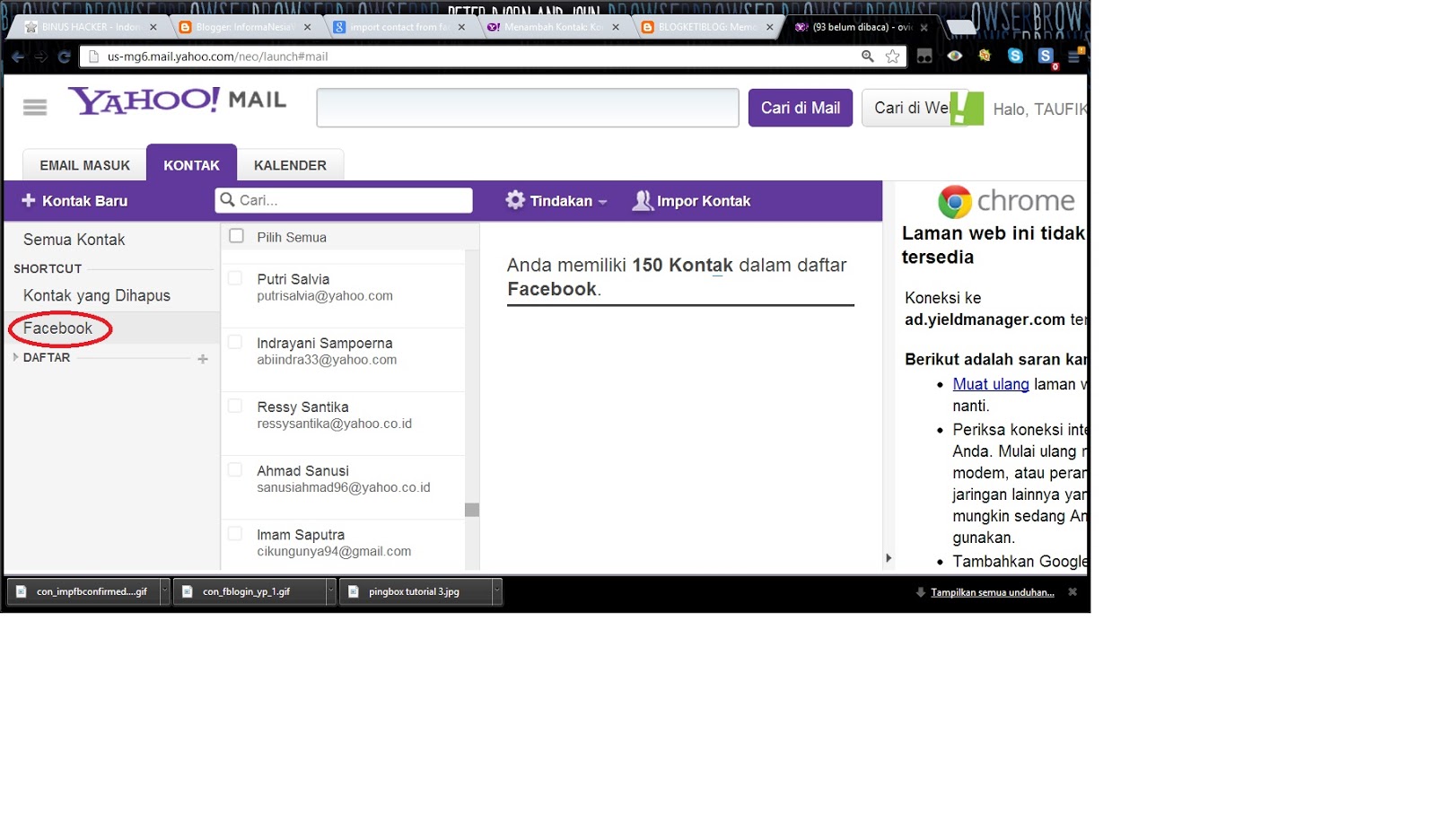Open the Yahoo Mail hamburger menu
The height and width of the screenshot is (840, 1436).
click(x=35, y=108)
